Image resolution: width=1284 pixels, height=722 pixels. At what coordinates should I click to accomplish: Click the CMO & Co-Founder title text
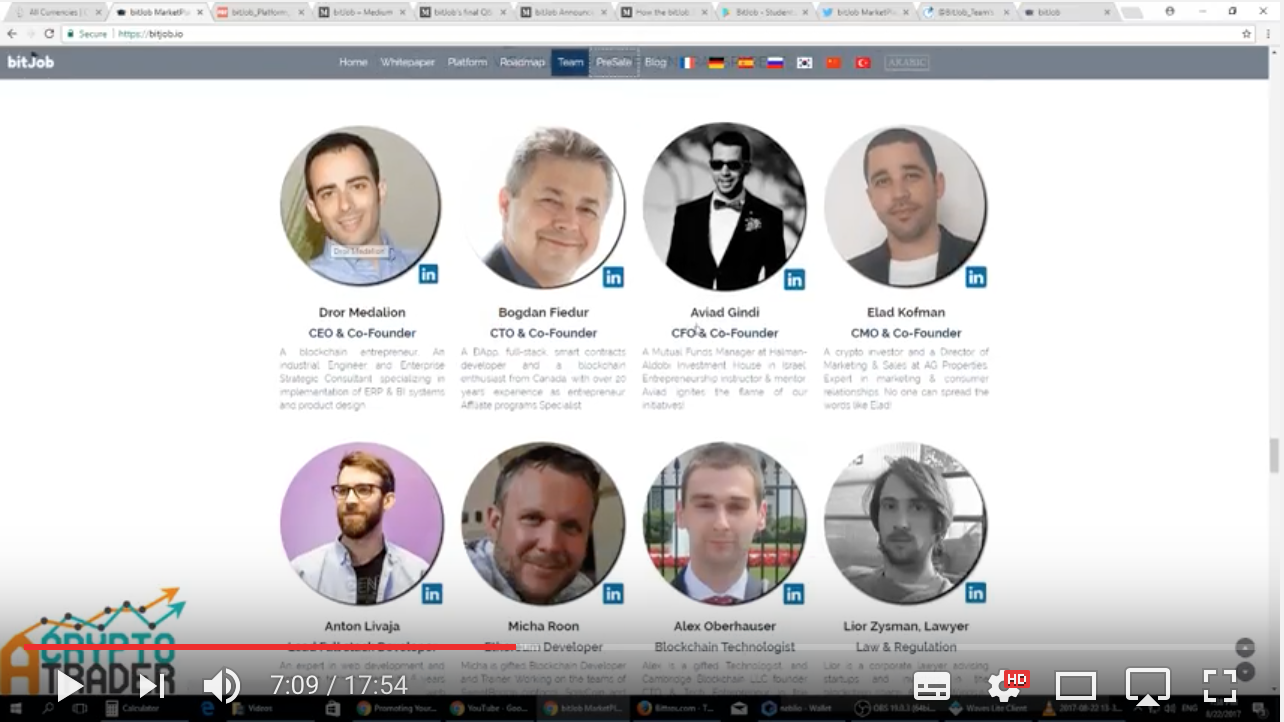(x=906, y=333)
